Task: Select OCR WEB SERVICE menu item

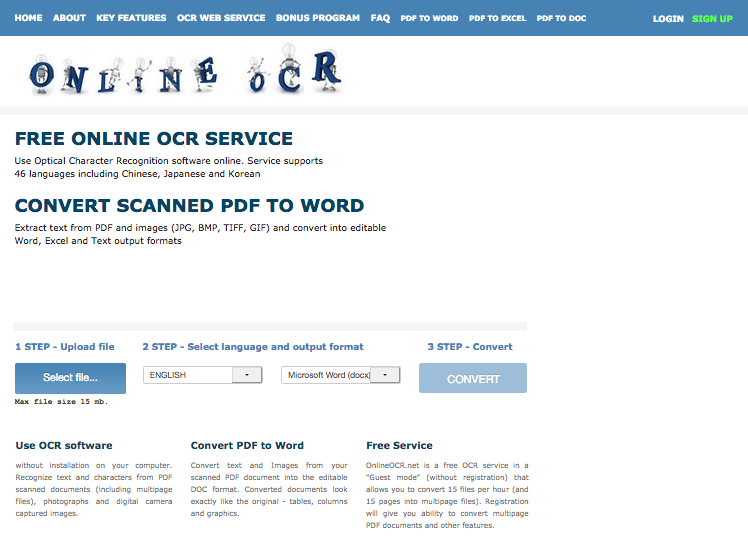Action: tap(221, 18)
